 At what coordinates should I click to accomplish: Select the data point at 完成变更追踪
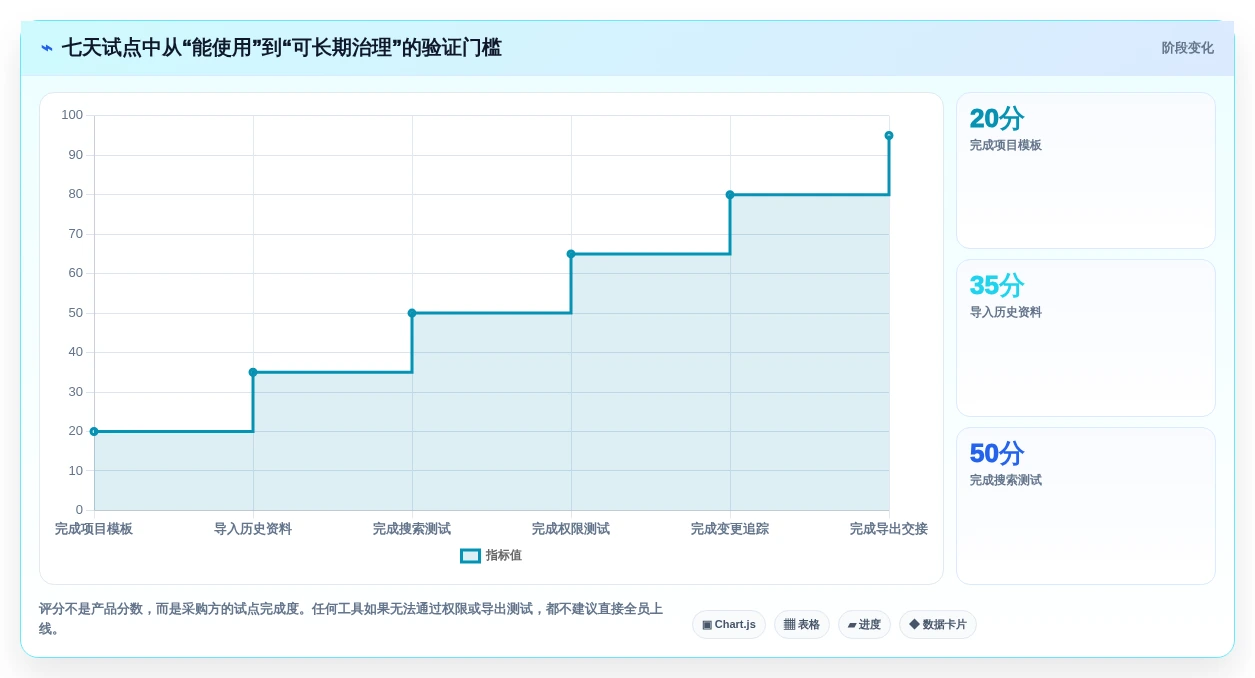click(x=730, y=195)
